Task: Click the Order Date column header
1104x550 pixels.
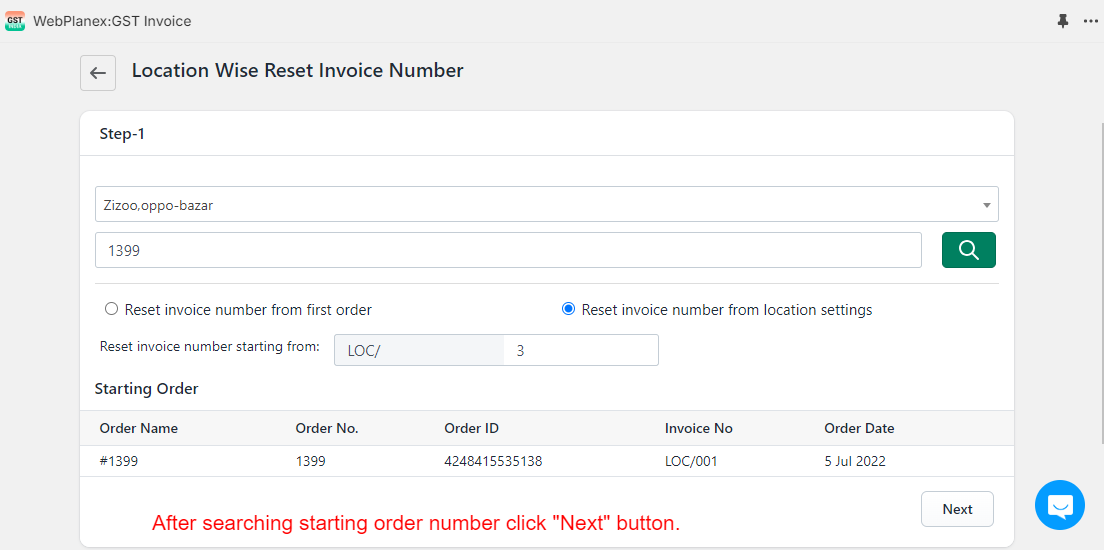Action: click(859, 428)
